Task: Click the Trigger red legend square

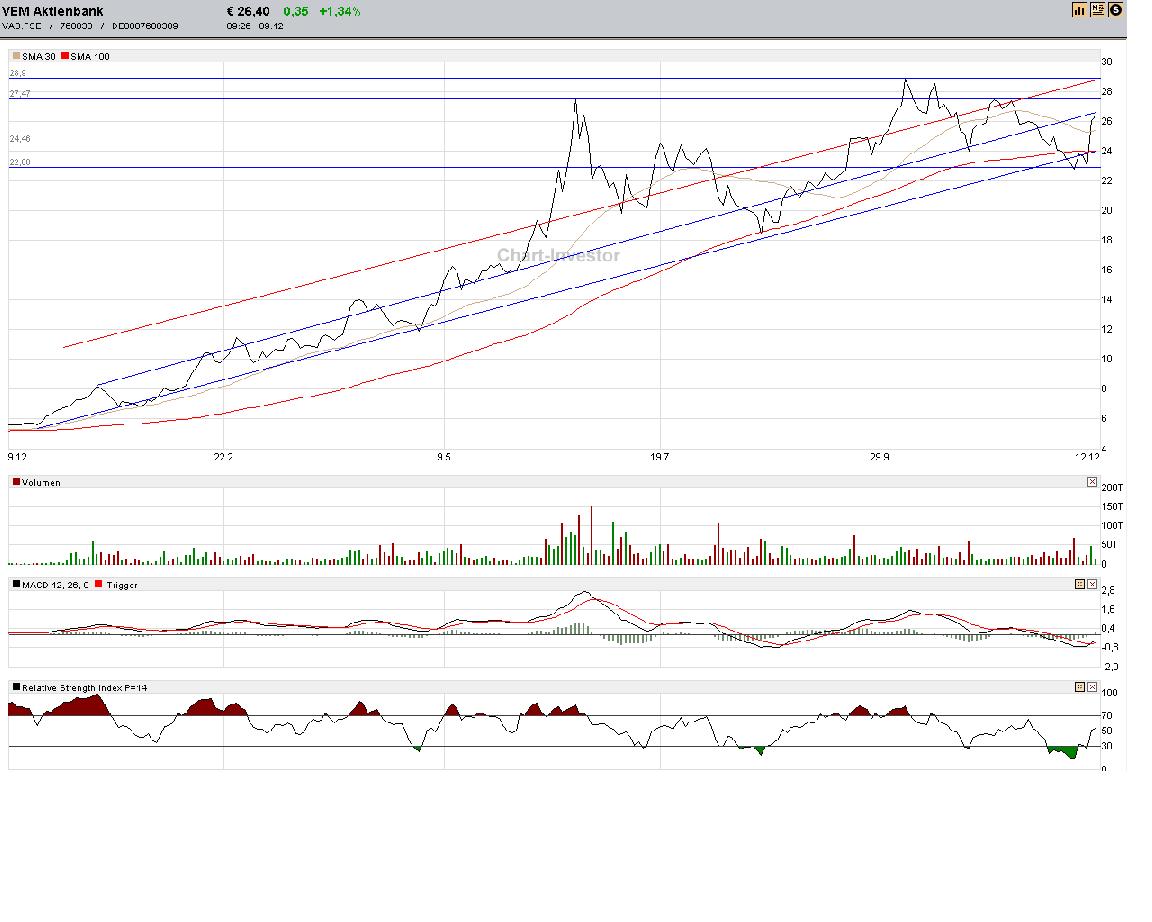Action: click(99, 585)
